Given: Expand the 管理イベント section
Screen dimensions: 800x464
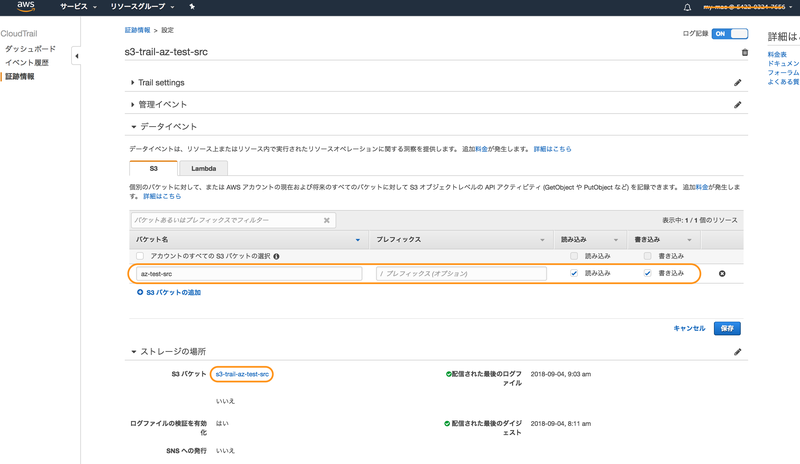Looking at the screenshot, I should tap(133, 105).
